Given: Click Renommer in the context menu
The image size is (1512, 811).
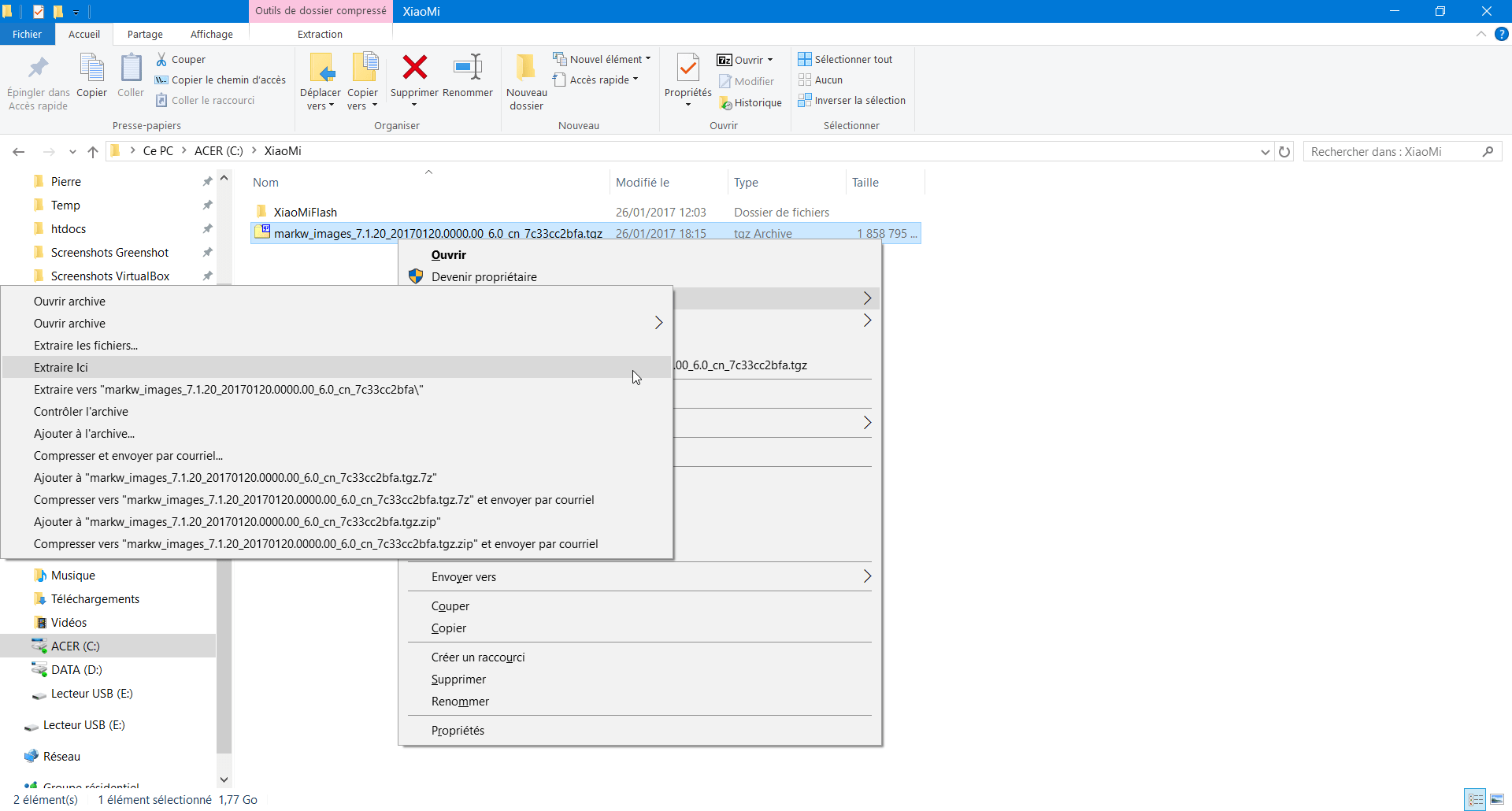Looking at the screenshot, I should click(x=639, y=701).
